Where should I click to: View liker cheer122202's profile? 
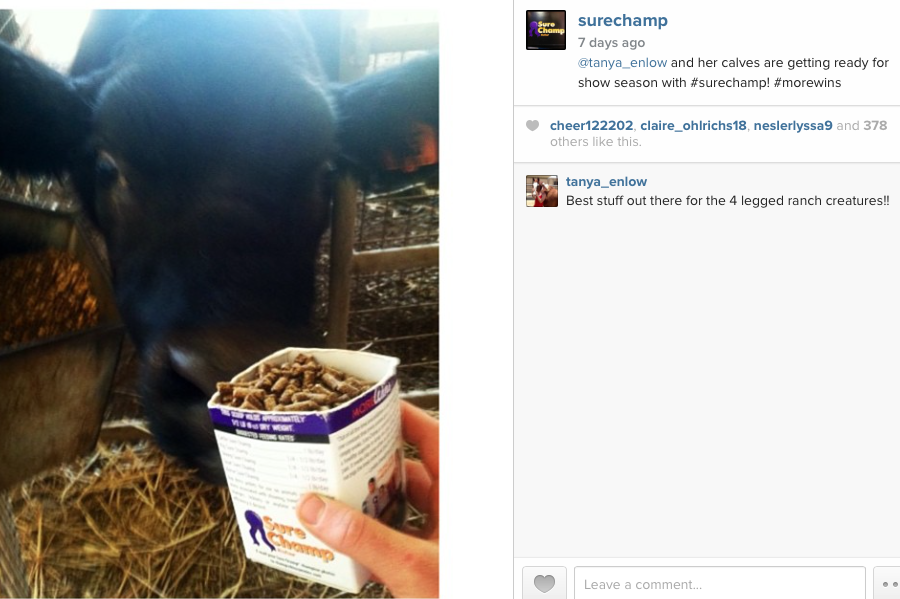point(591,126)
